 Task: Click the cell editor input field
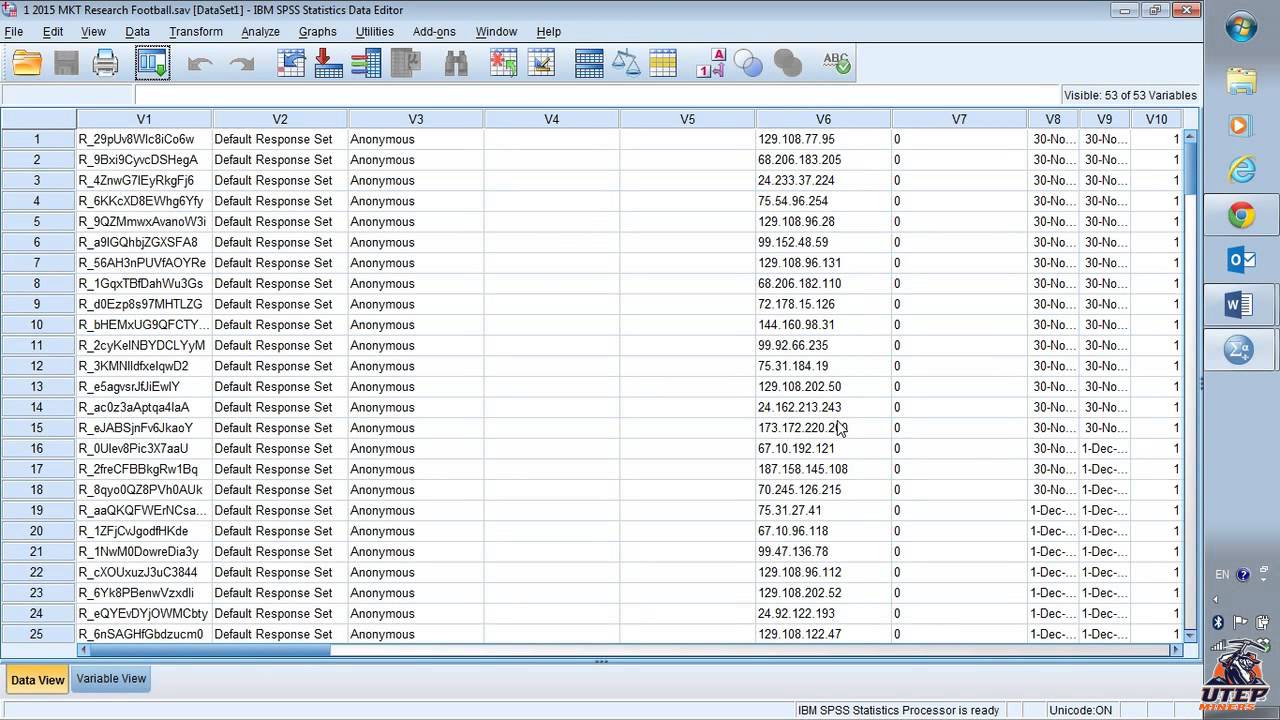point(596,95)
